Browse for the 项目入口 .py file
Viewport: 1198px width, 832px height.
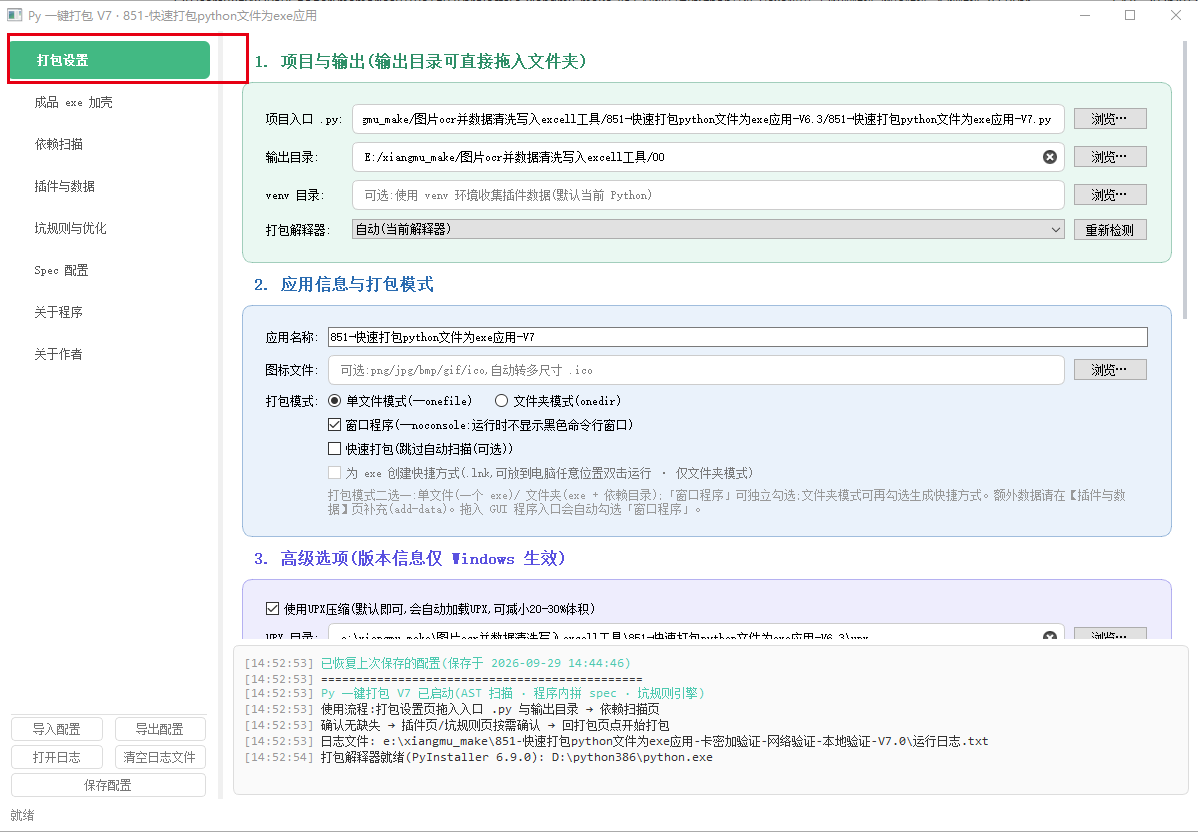(x=1109, y=119)
